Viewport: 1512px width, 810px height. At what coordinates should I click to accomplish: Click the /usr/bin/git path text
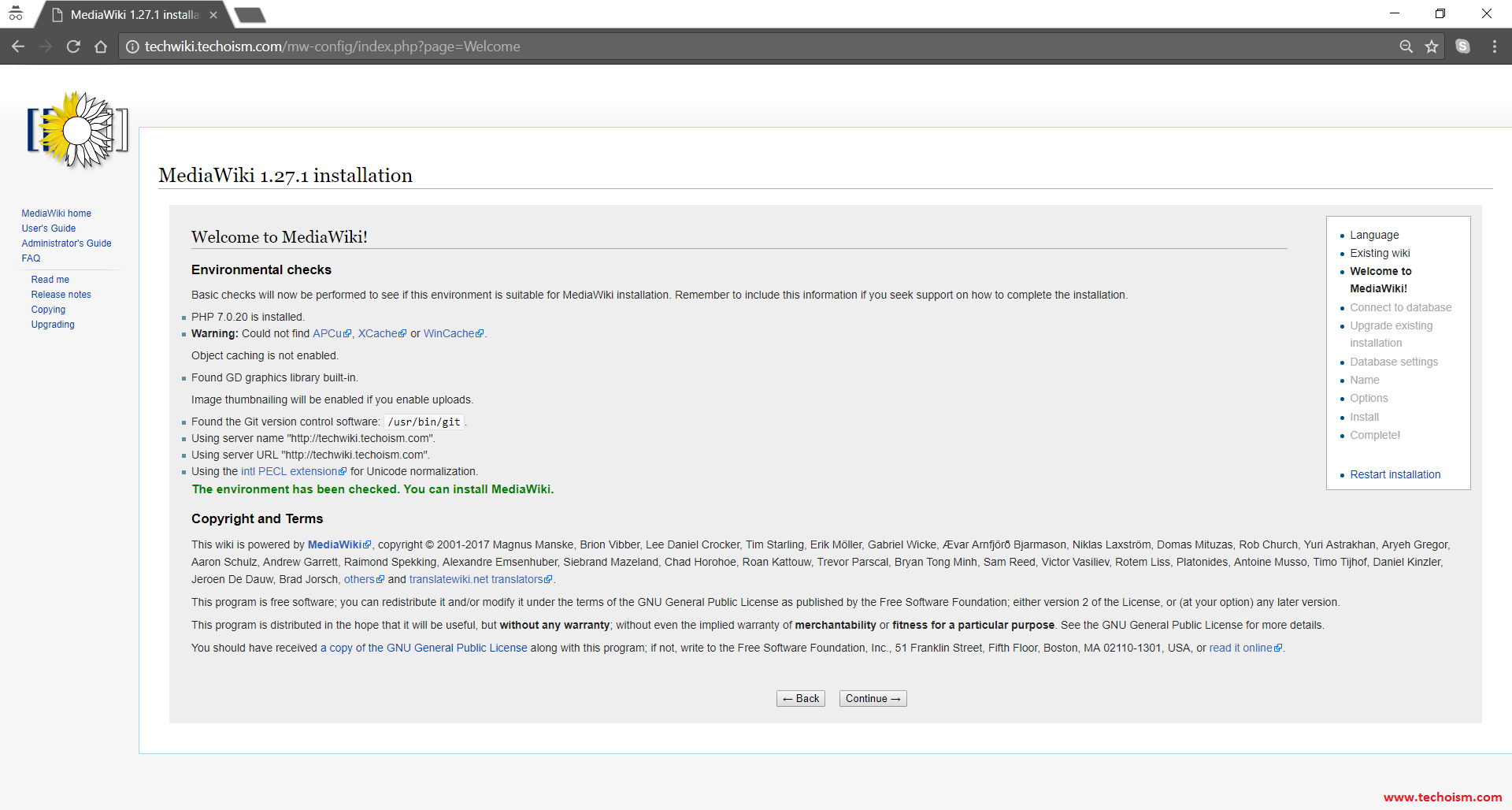point(424,422)
